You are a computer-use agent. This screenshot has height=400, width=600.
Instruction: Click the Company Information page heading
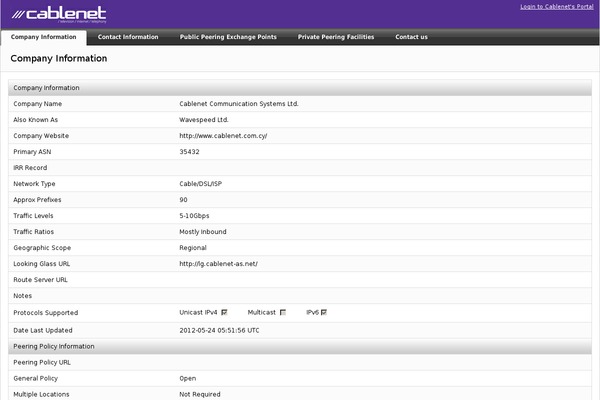[59, 59]
